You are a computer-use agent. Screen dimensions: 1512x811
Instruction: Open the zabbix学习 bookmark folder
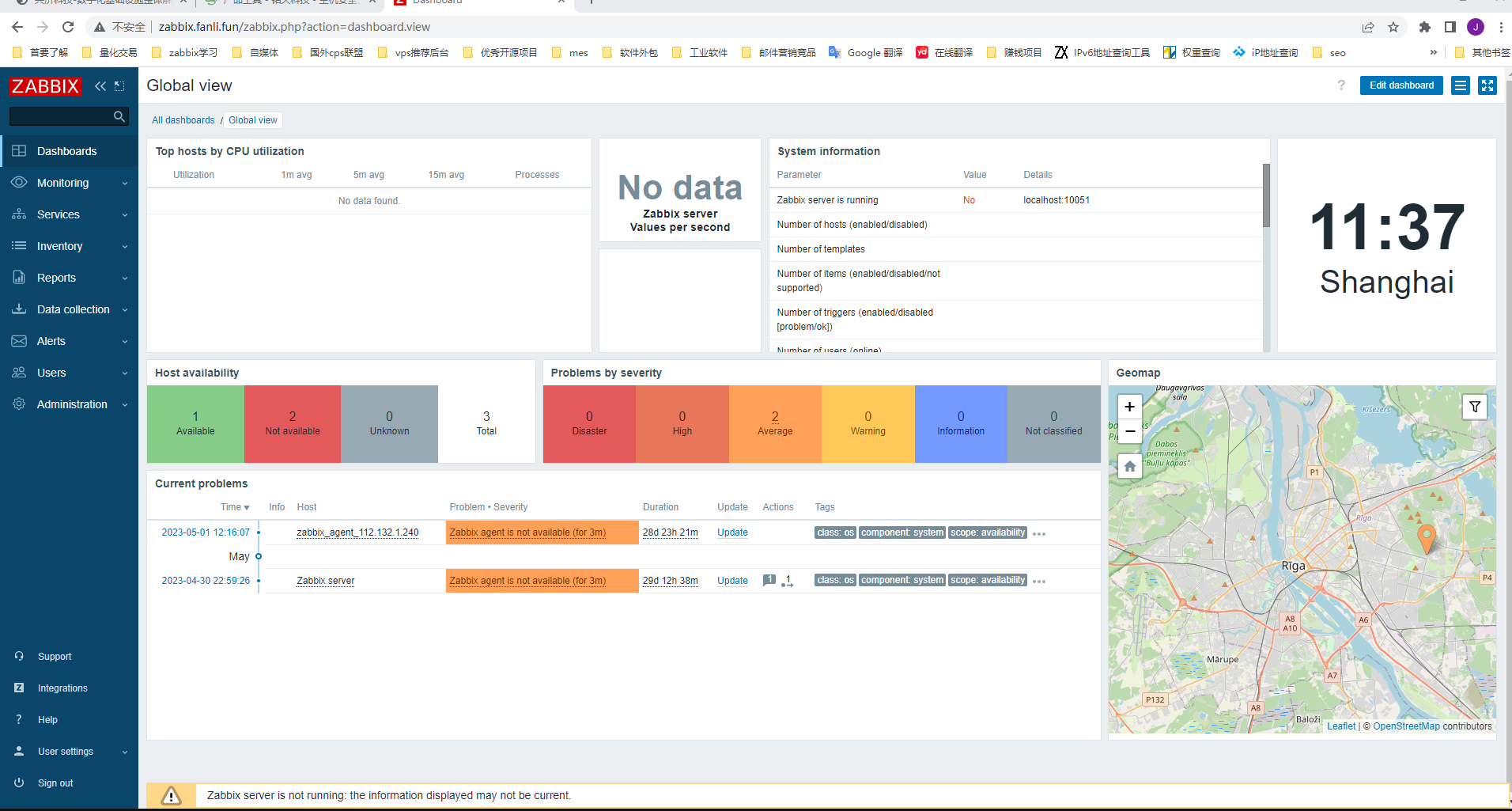[185, 53]
